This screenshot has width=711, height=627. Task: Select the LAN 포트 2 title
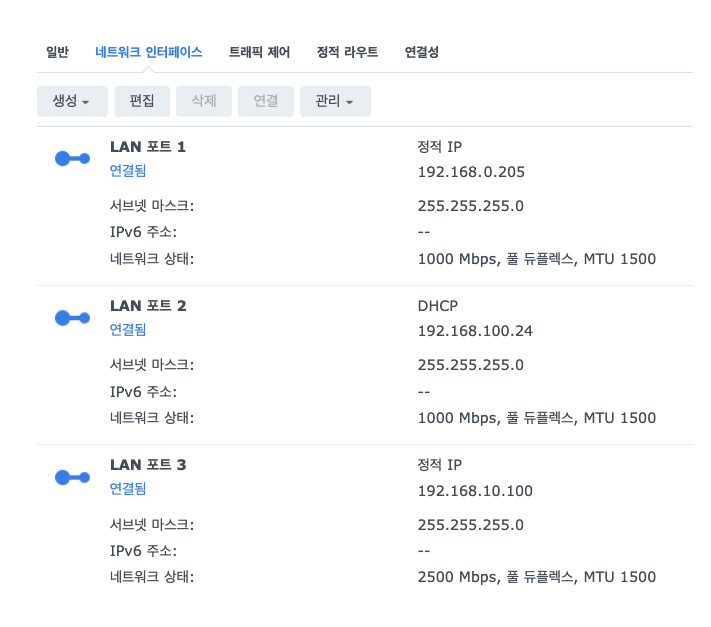click(x=148, y=306)
